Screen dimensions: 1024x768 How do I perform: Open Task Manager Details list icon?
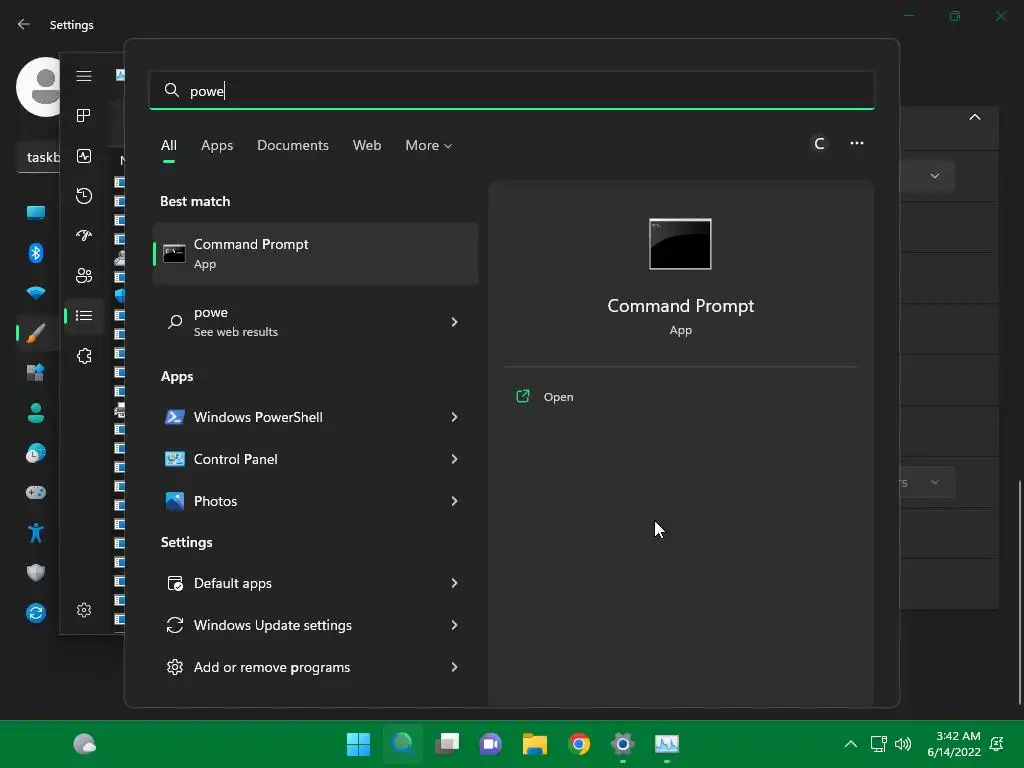pos(84,316)
